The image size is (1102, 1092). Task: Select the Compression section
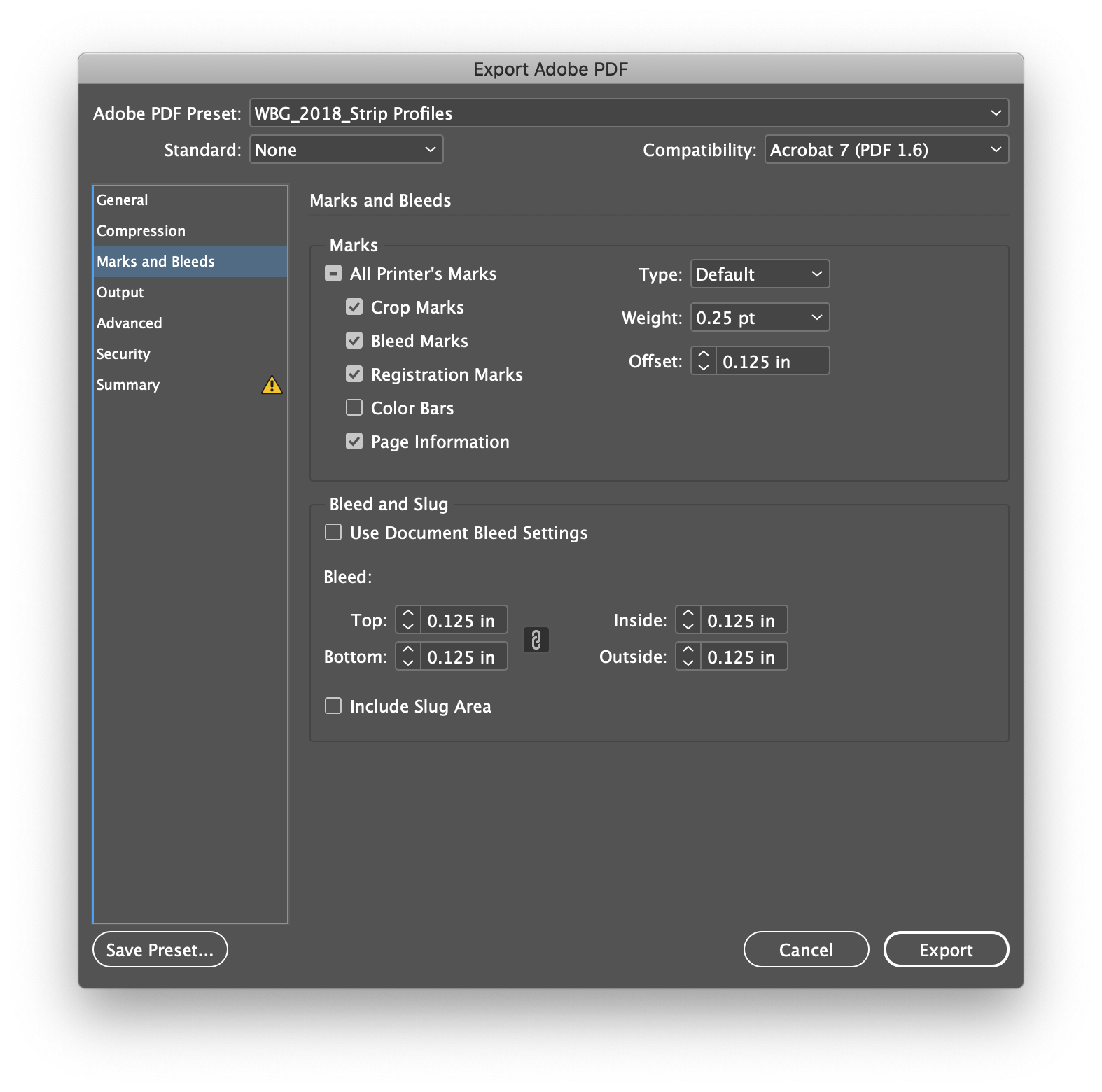[190, 231]
